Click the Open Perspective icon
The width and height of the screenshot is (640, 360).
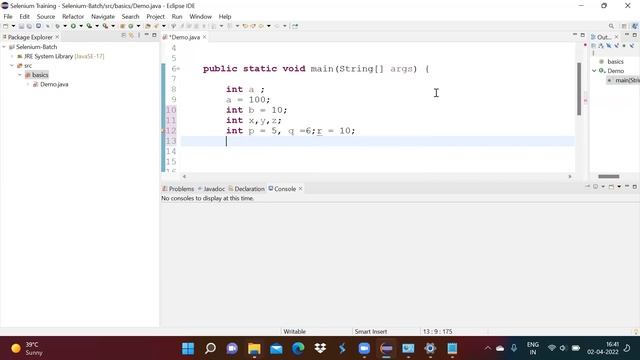[624, 26]
